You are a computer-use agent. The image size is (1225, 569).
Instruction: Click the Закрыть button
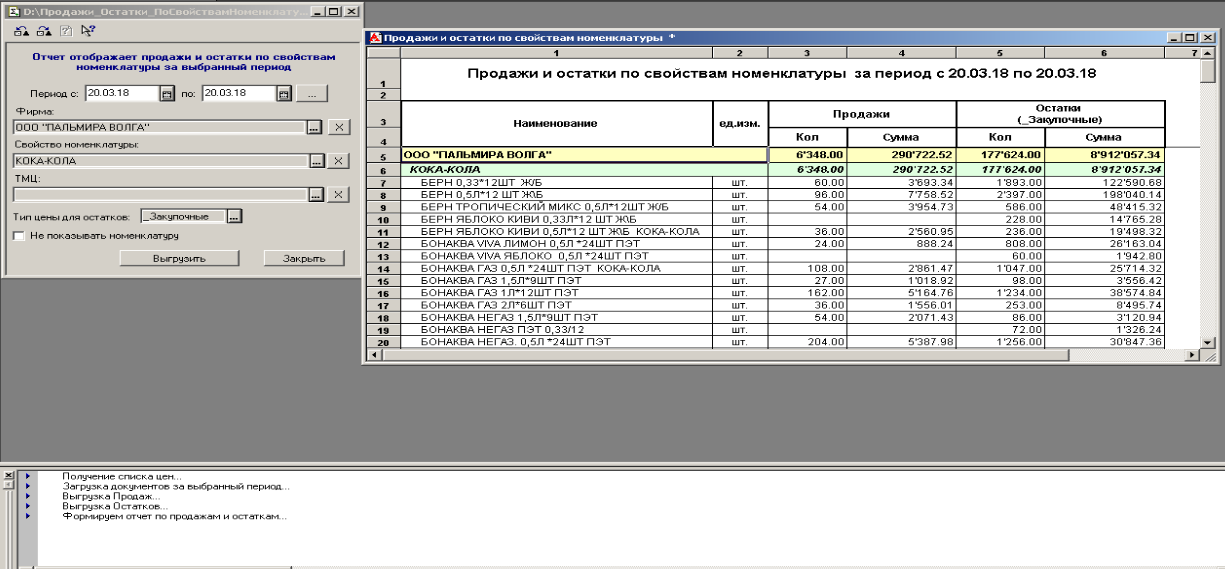305,257
